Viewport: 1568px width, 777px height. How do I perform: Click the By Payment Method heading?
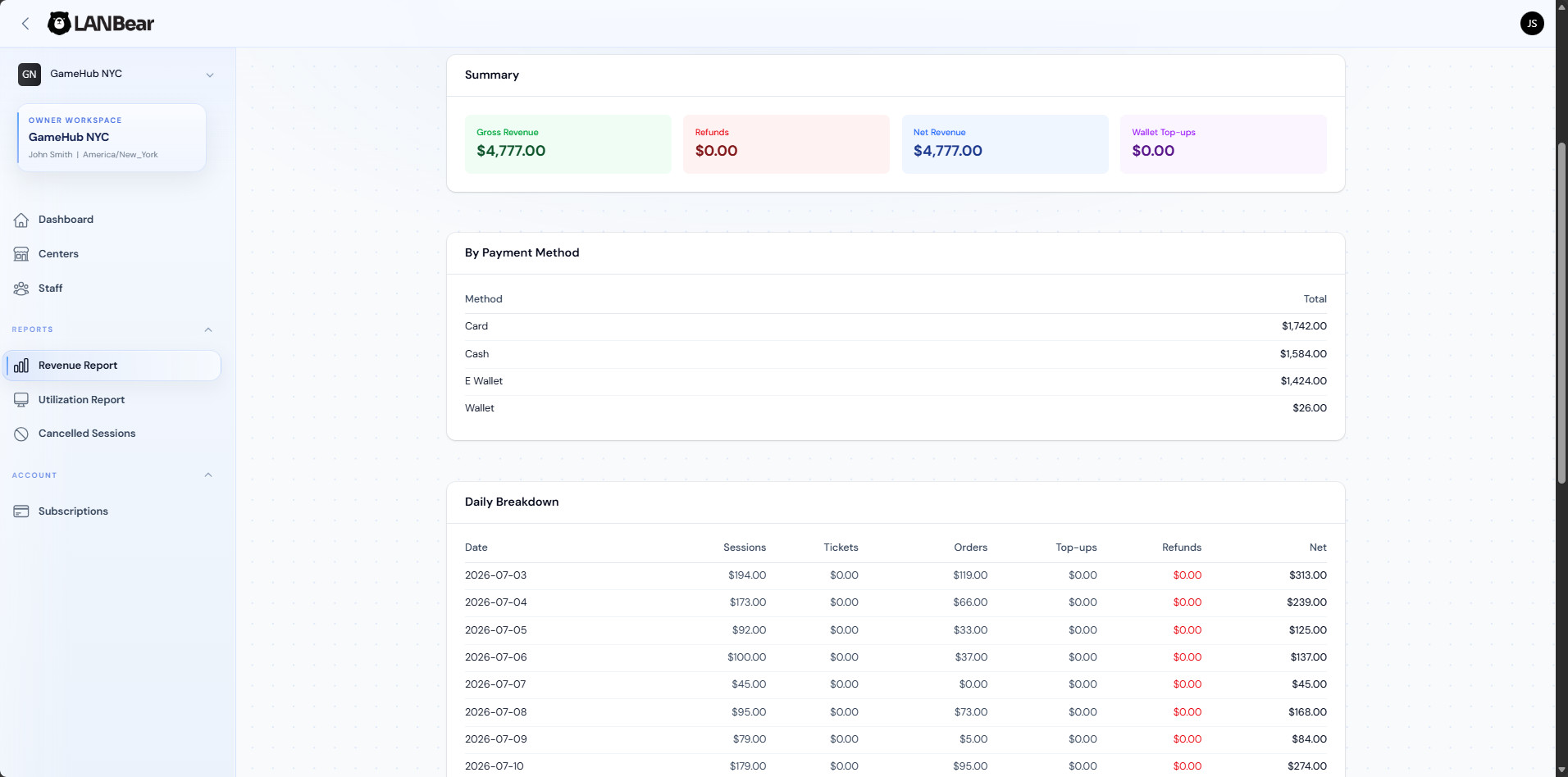(522, 253)
